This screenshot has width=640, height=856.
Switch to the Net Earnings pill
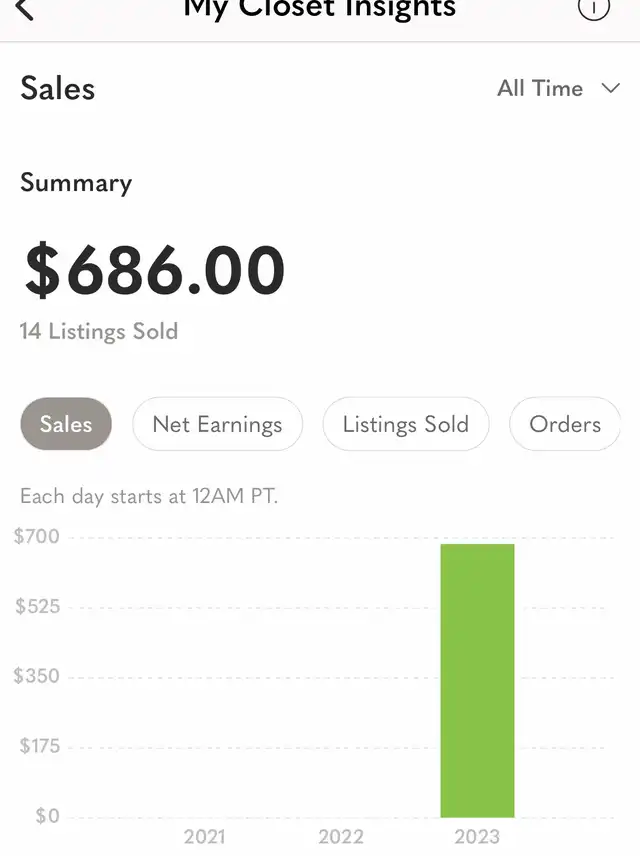[217, 424]
